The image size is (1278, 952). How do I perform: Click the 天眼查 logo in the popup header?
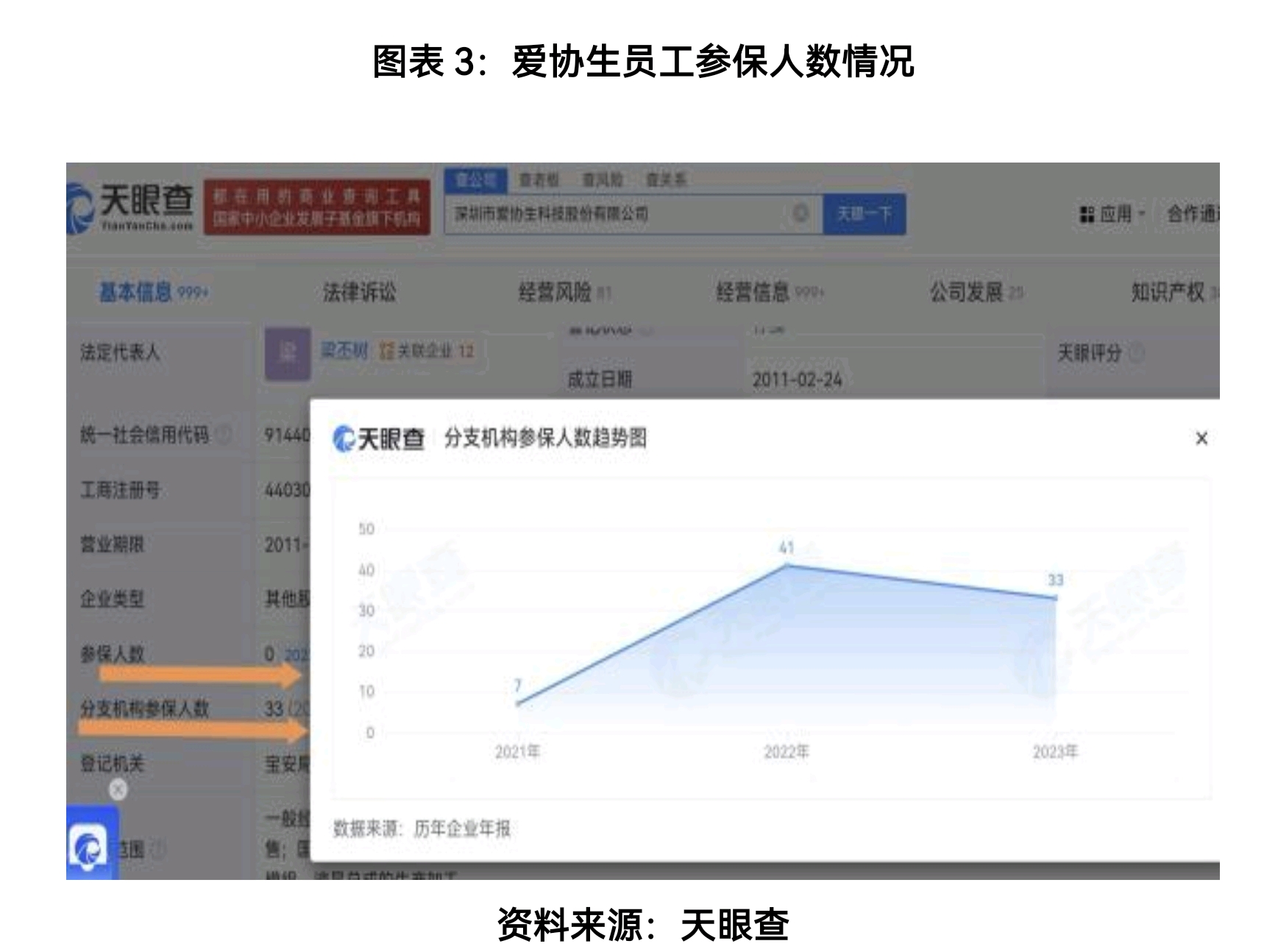tap(379, 439)
